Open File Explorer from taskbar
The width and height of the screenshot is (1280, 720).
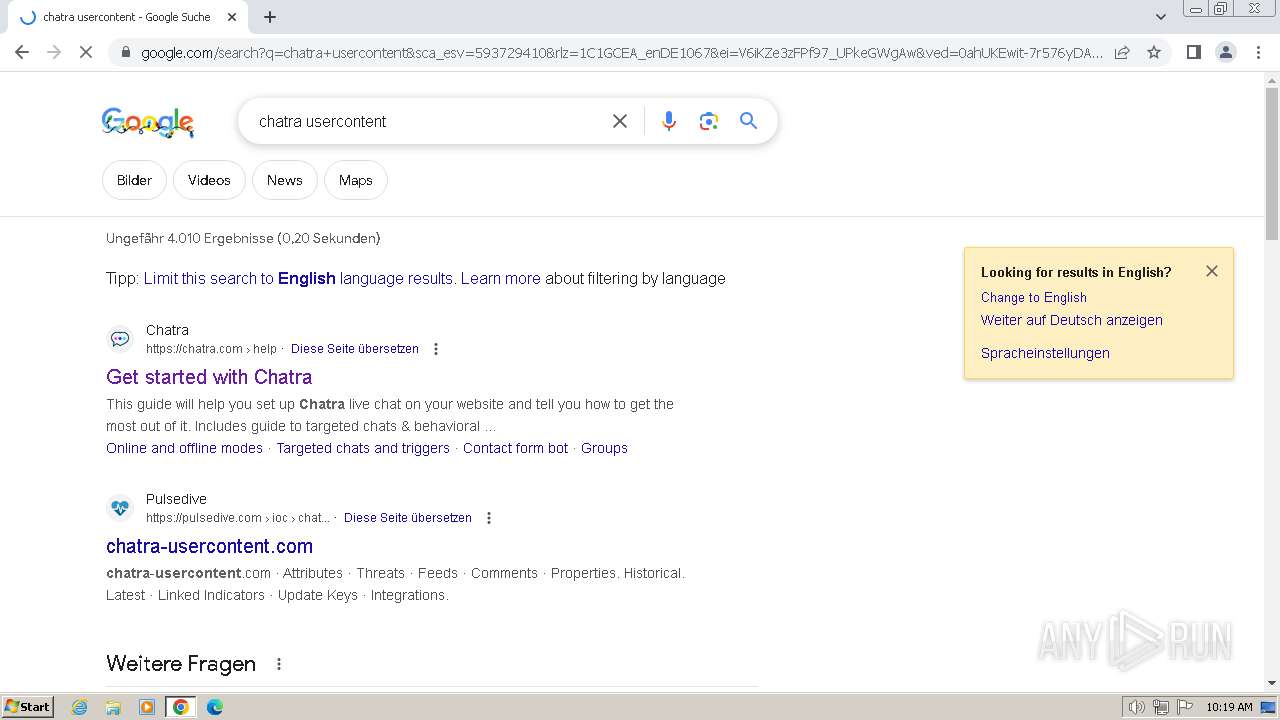pos(113,707)
